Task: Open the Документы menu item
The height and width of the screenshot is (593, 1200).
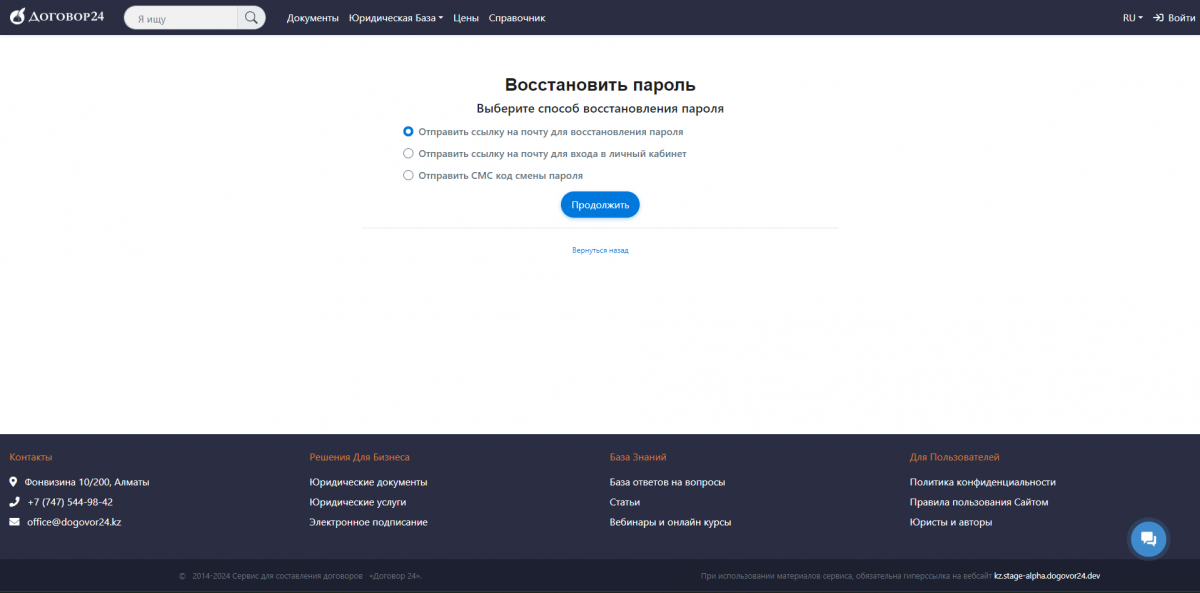Action: [x=312, y=18]
